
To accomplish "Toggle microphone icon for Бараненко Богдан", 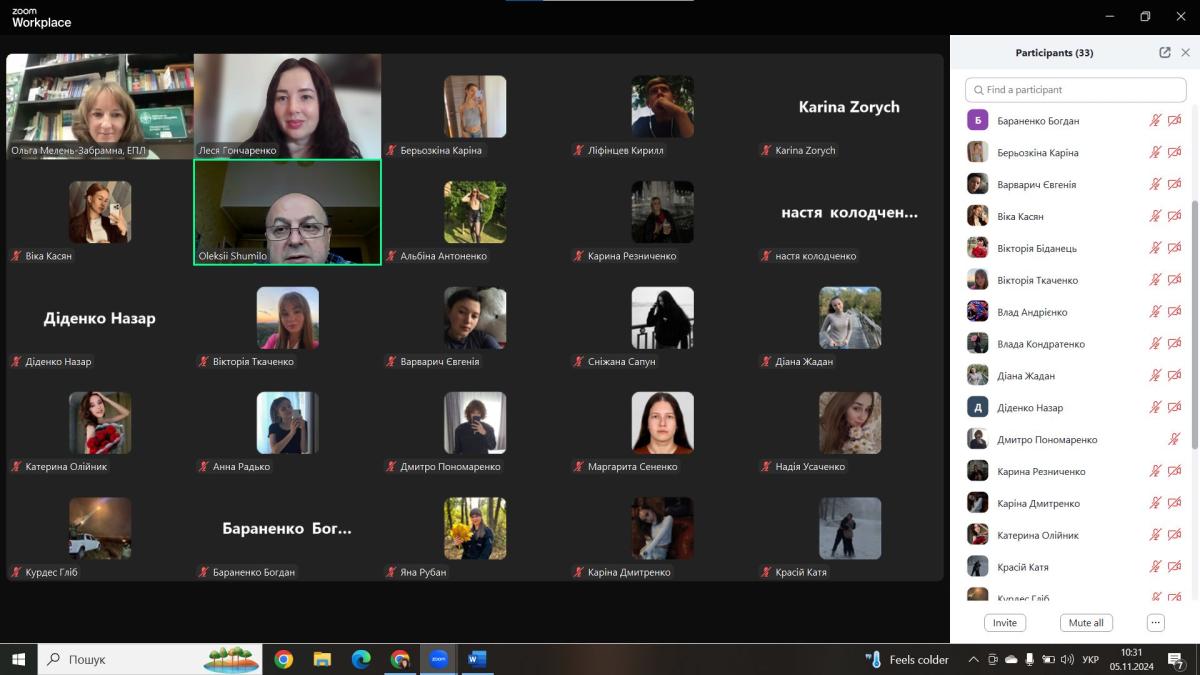I will pyautogui.click(x=1155, y=121).
